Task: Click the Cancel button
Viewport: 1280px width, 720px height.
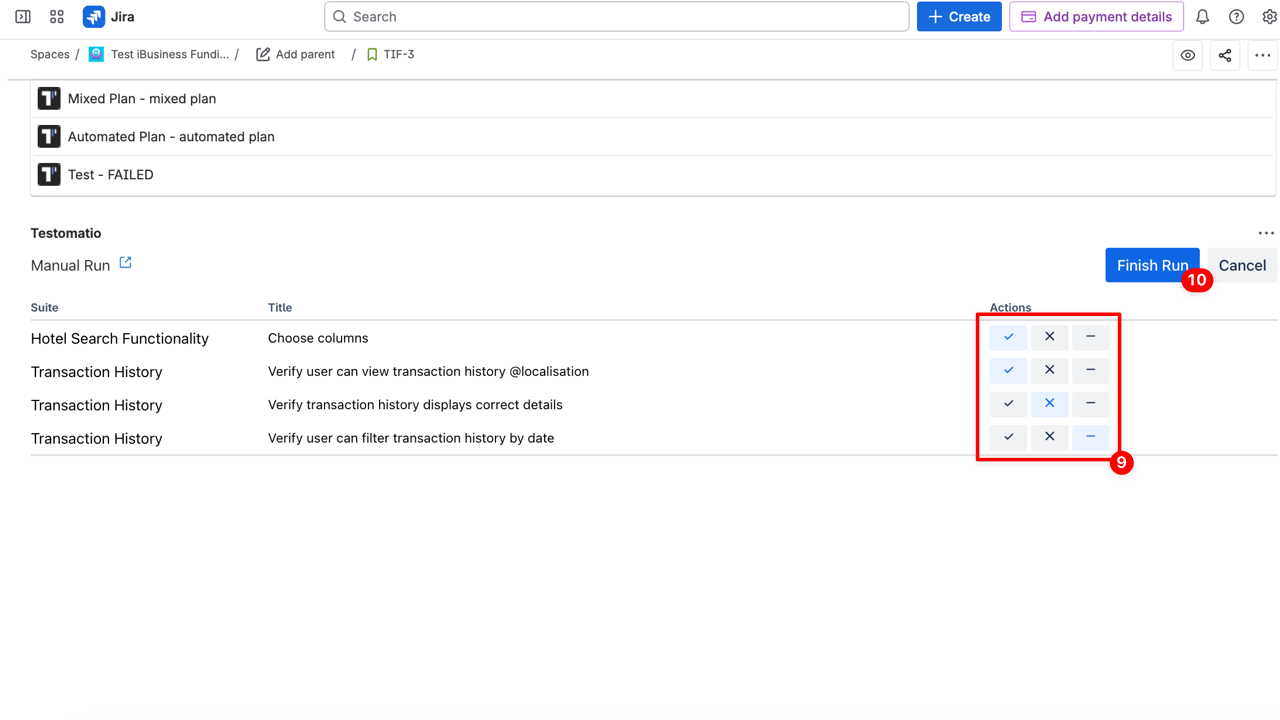Action: tap(1242, 266)
